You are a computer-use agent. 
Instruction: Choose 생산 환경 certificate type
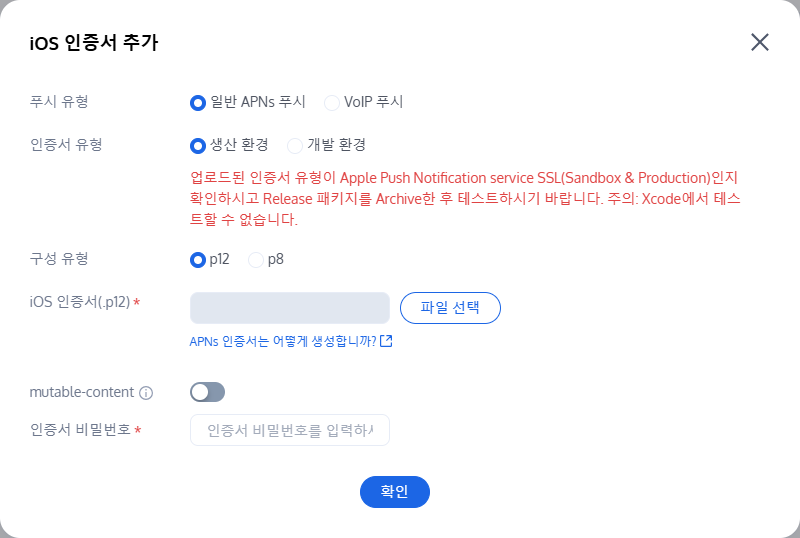pos(198,145)
